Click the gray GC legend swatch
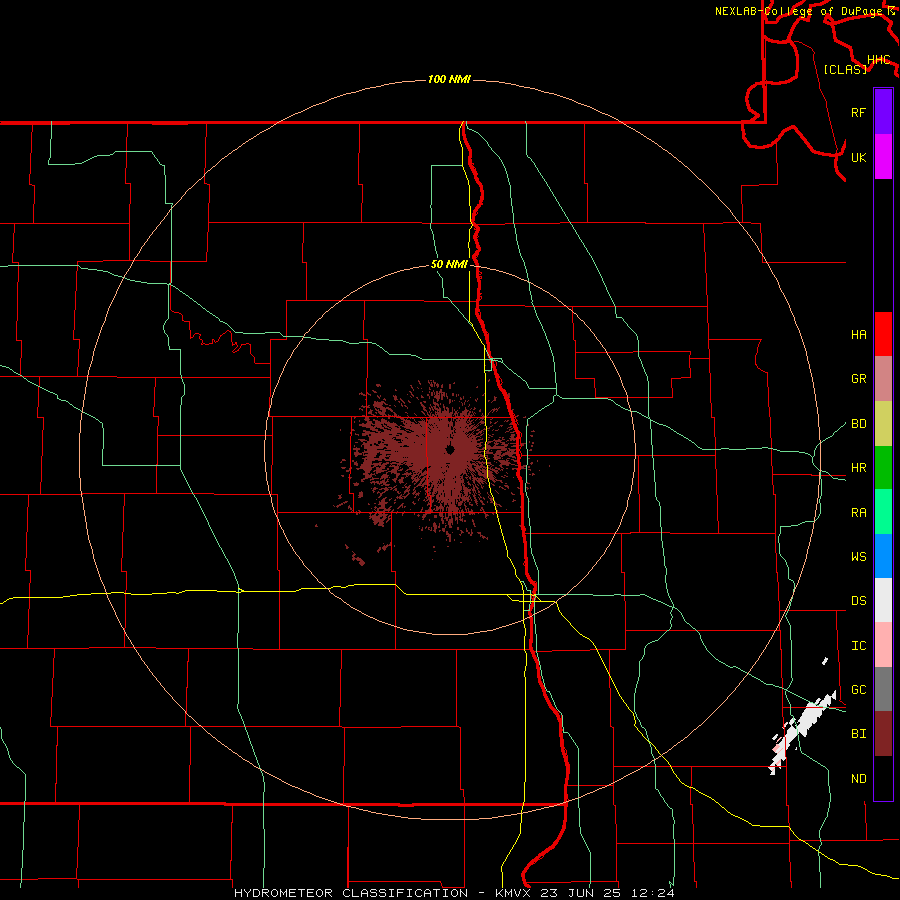The image size is (900, 900). coord(883,689)
